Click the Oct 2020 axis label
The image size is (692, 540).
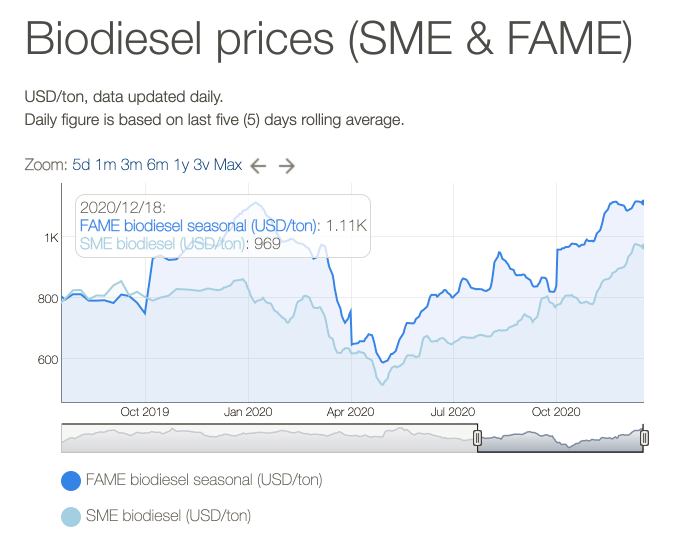556,411
